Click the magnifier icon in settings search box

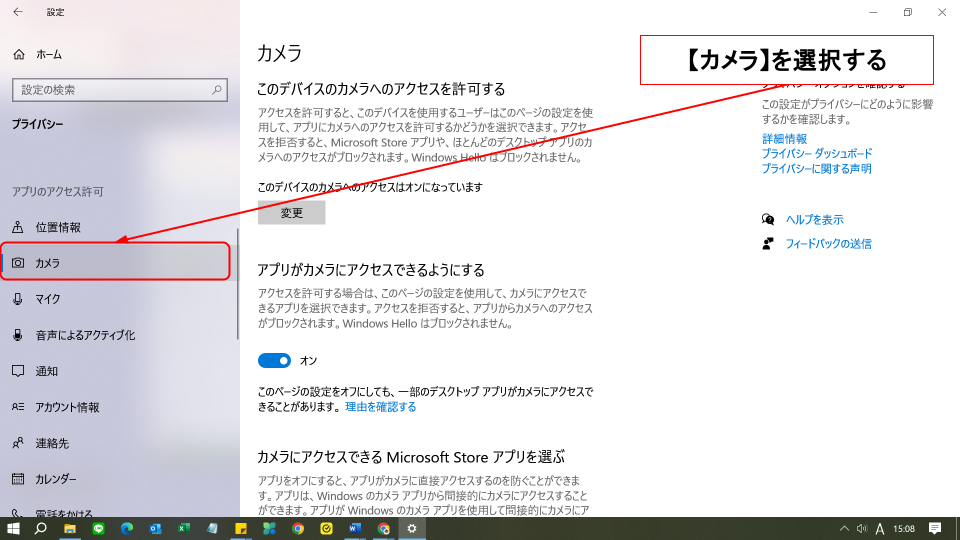click(217, 90)
